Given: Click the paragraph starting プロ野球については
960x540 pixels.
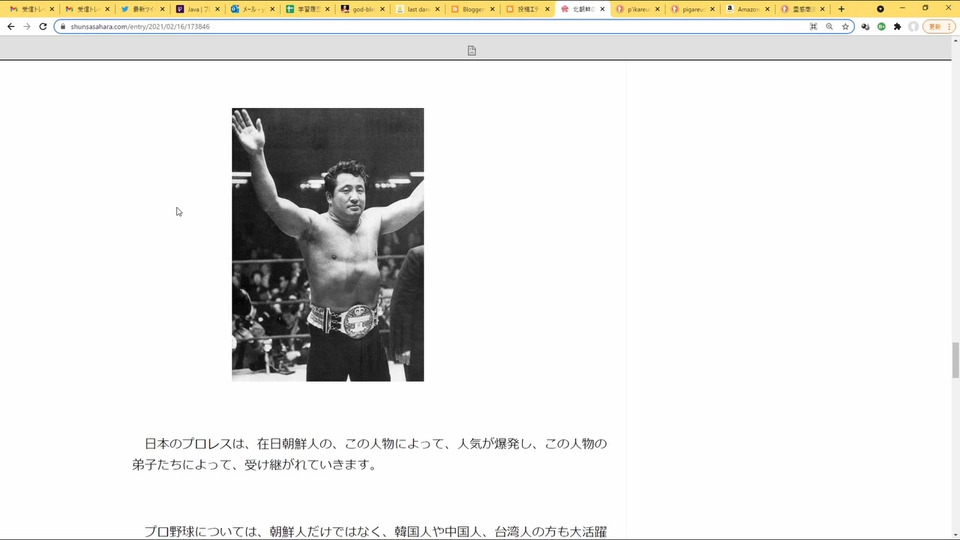Looking at the screenshot, I should pyautogui.click(x=375, y=531).
